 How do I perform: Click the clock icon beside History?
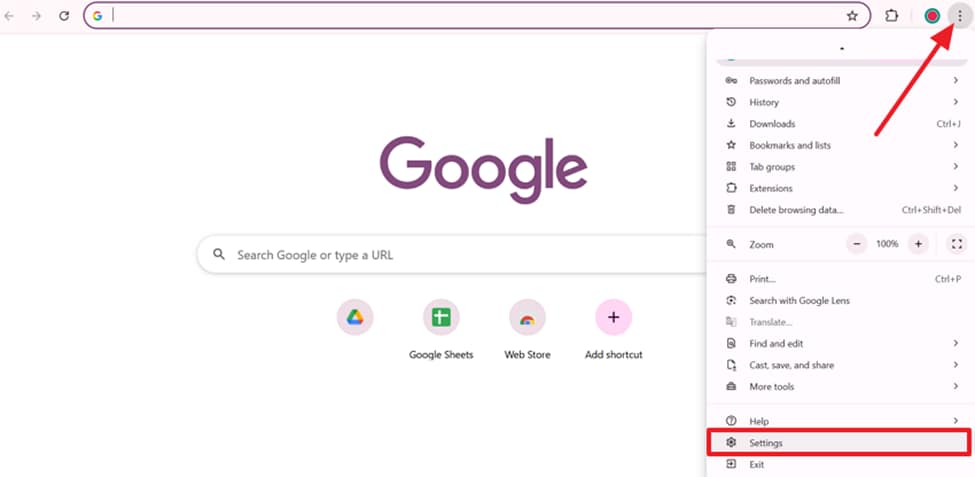(731, 102)
